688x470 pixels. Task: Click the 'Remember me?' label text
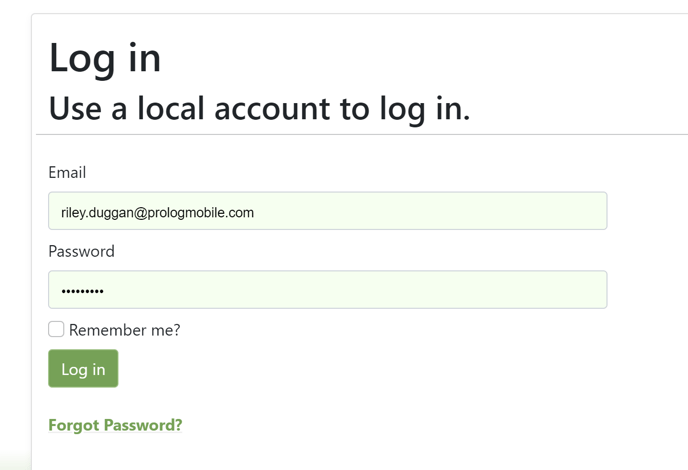(x=124, y=330)
